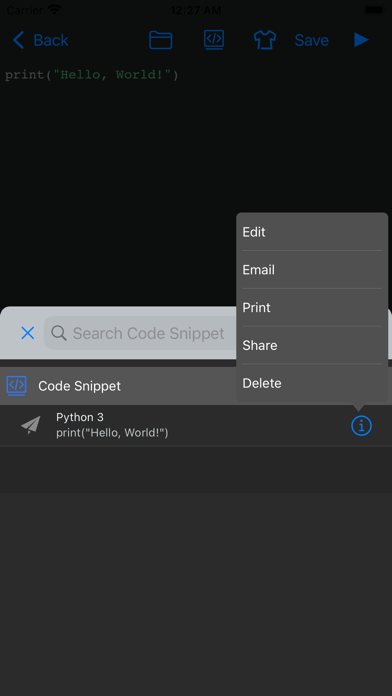Go back with the Back button
Viewport: 392px width, 696px height.
40,40
